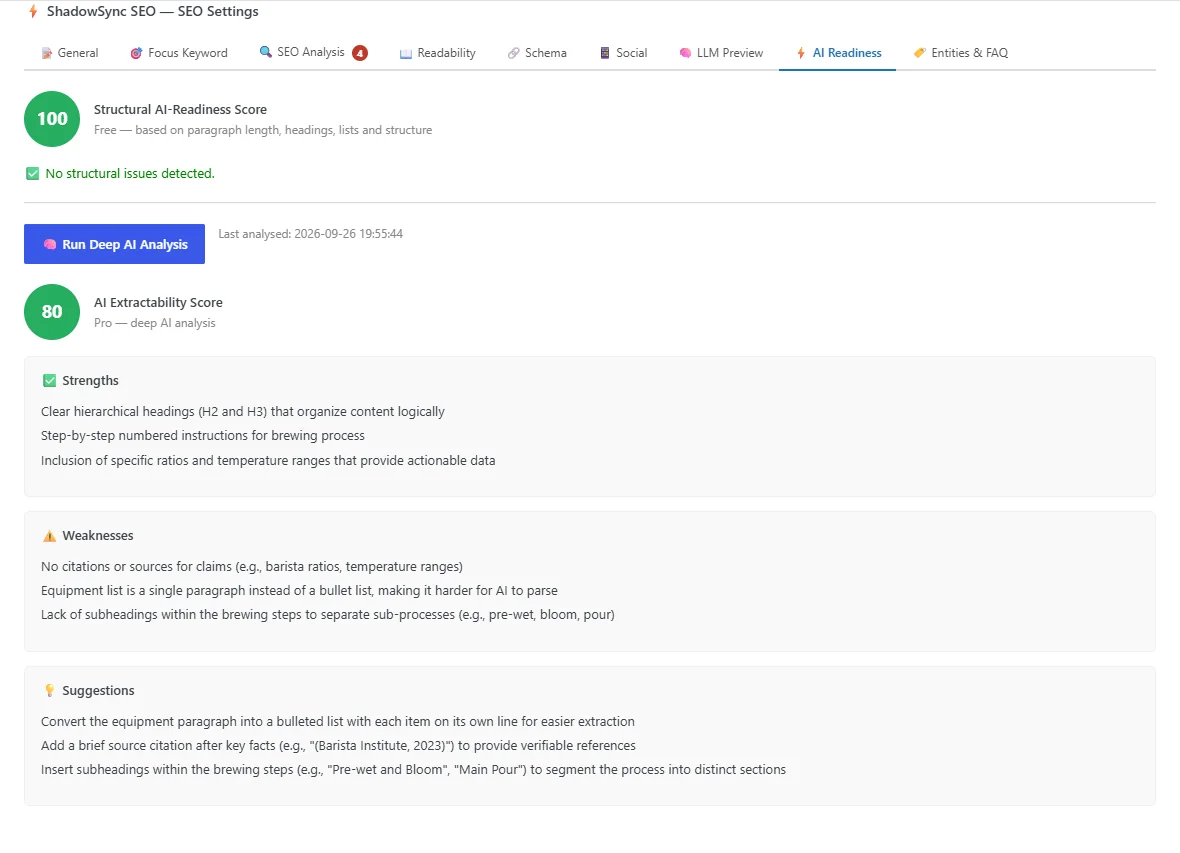Click 'Inclusion of specific ratios and temperature' line

pyautogui.click(x=268, y=460)
